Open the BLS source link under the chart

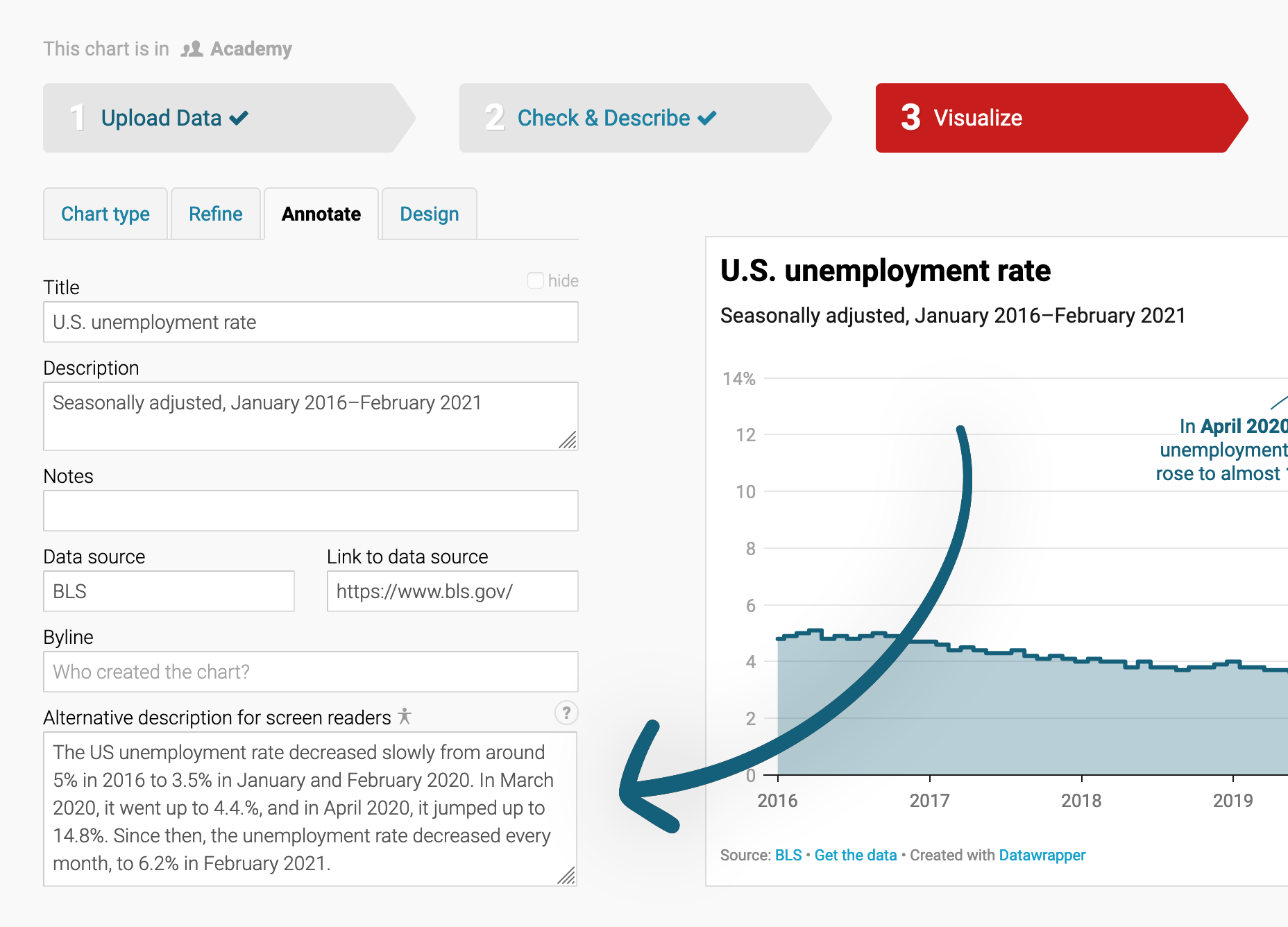tap(788, 856)
